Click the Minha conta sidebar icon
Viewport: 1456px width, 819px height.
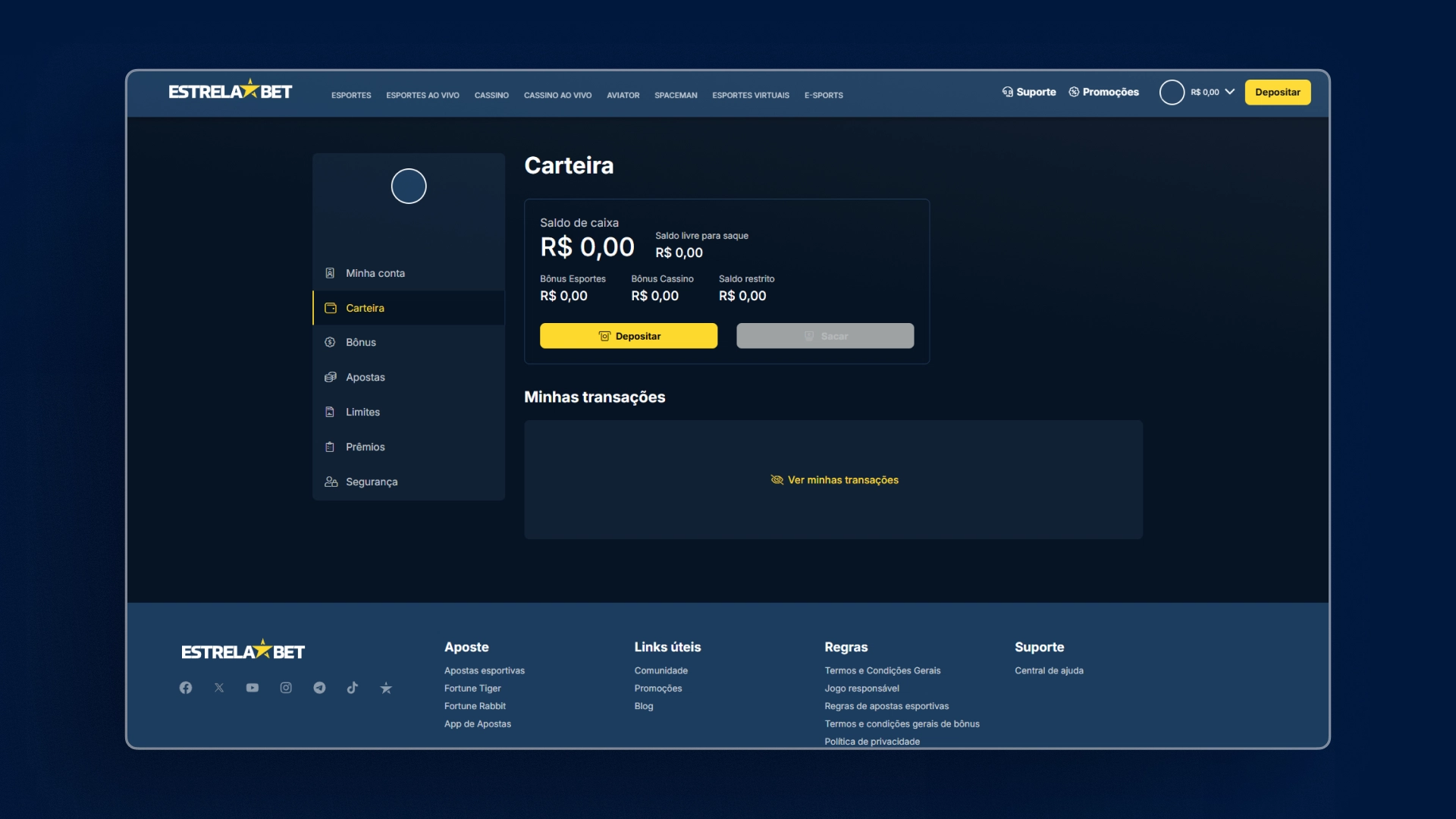click(x=330, y=273)
